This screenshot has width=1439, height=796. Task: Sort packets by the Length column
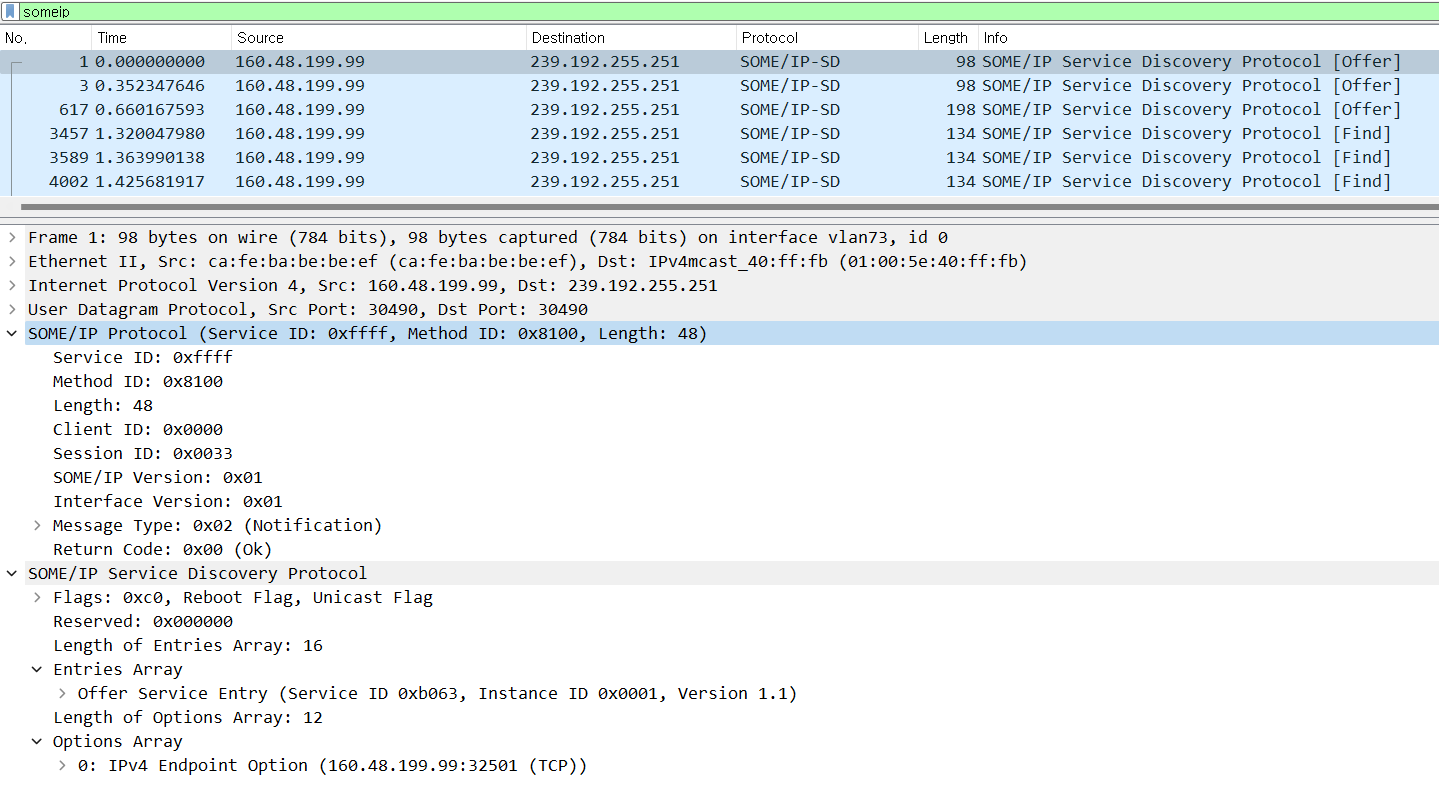tap(948, 38)
